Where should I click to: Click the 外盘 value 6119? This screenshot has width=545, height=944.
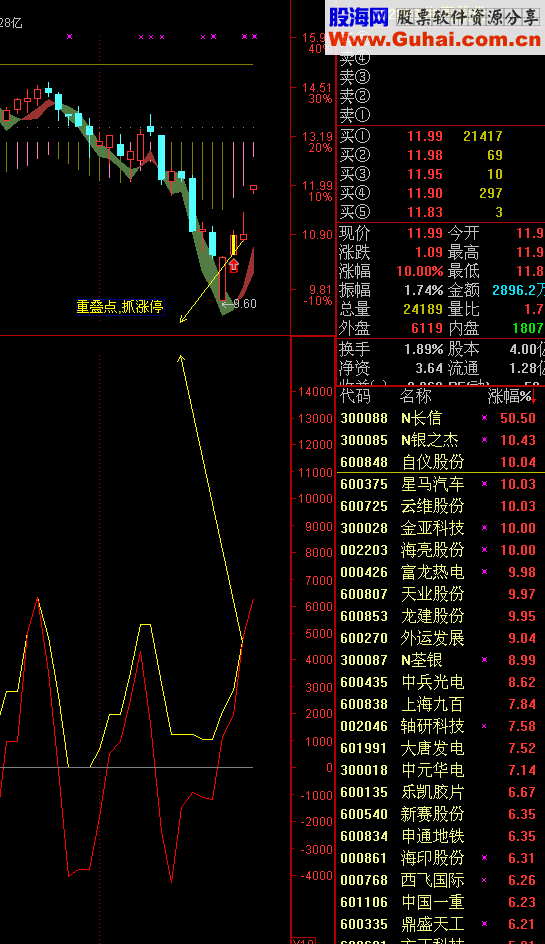click(427, 329)
